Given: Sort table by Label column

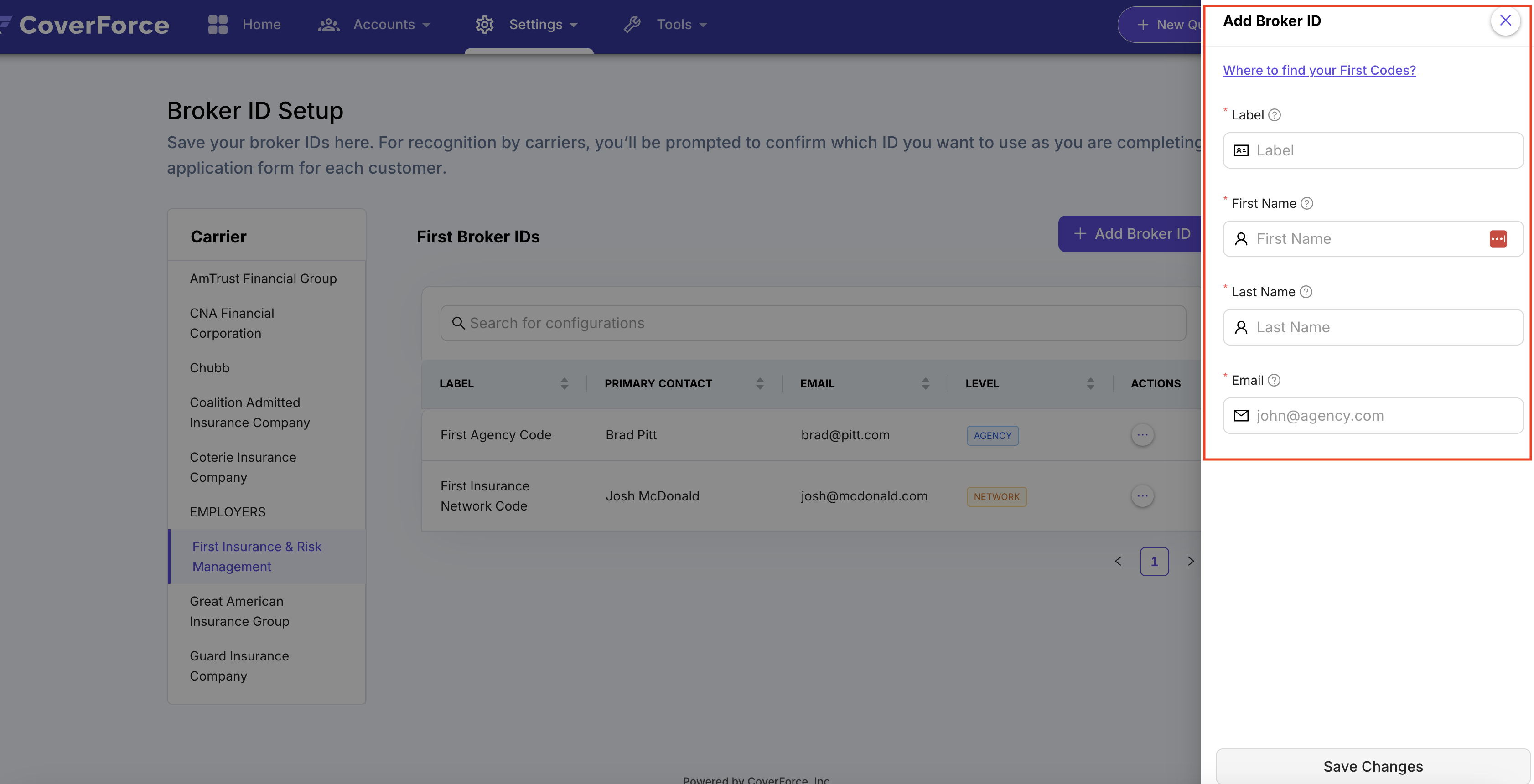Looking at the screenshot, I should (564, 383).
